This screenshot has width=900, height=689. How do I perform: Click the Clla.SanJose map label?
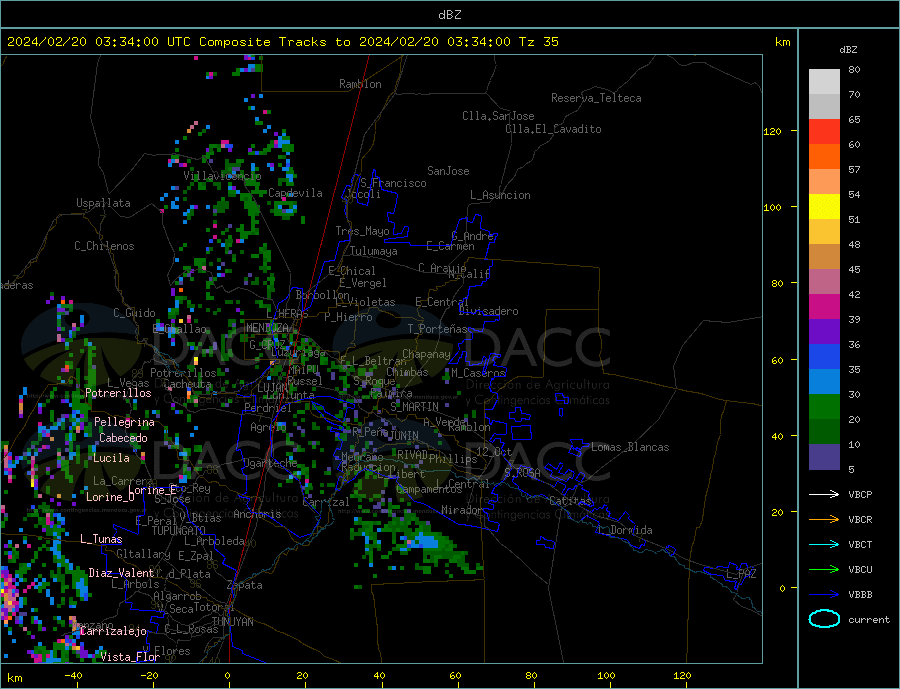click(498, 116)
